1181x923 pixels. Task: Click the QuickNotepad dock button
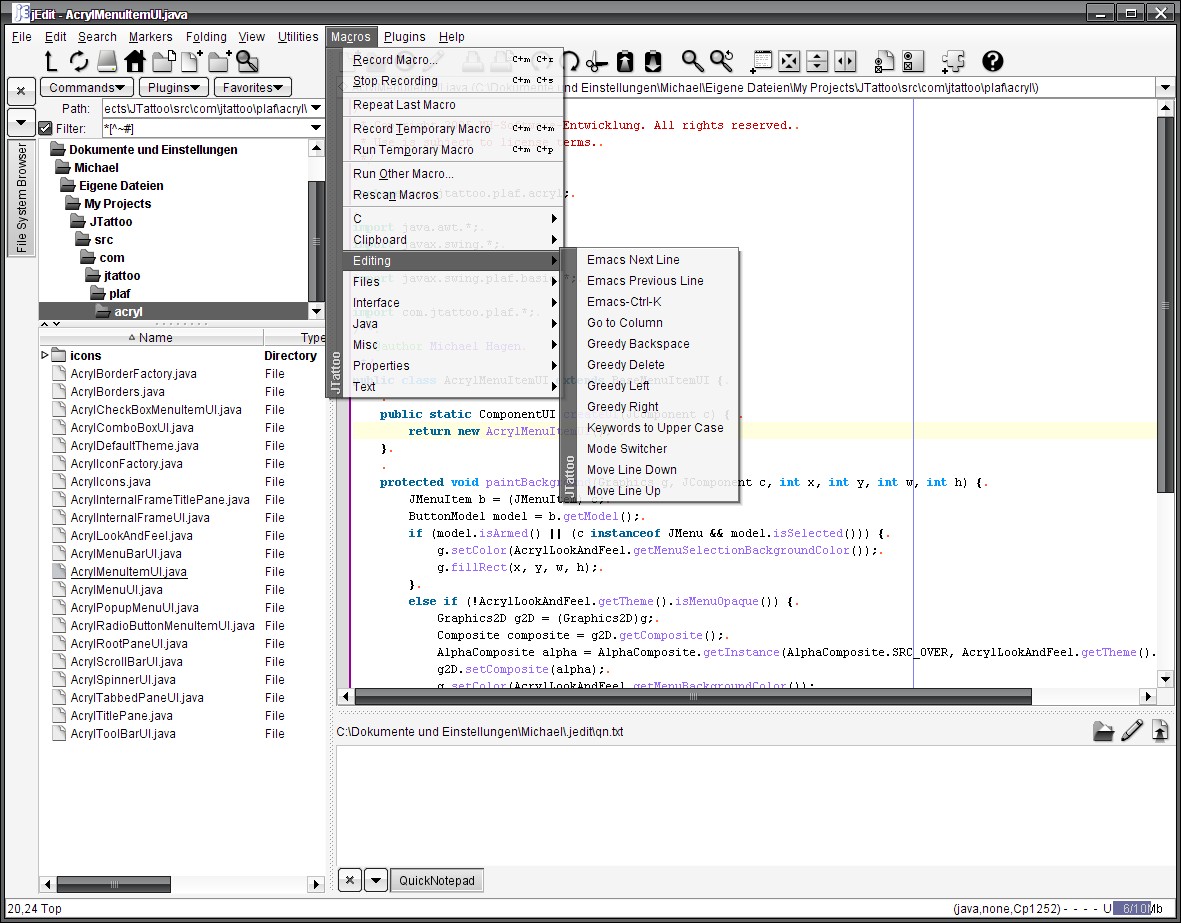pos(437,880)
